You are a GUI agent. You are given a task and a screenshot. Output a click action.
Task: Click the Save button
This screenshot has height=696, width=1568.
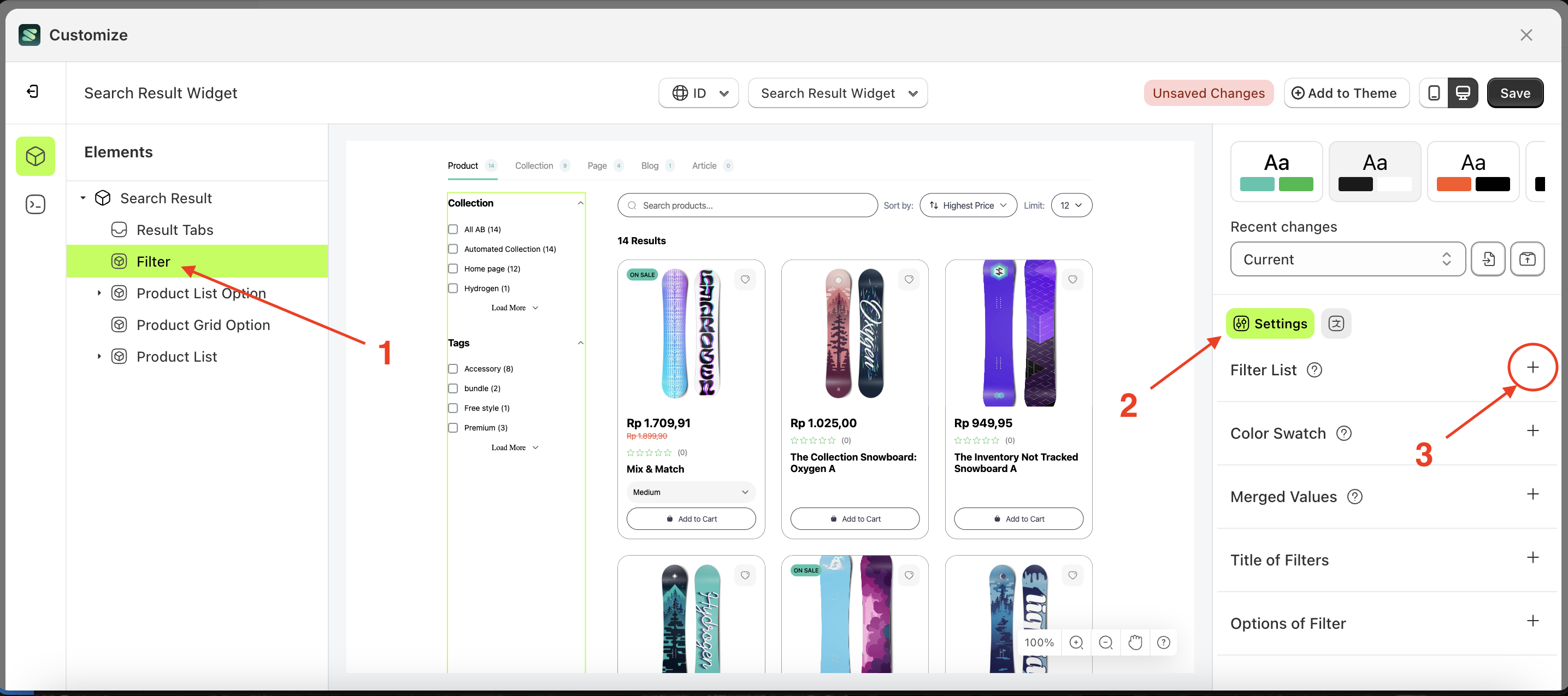click(x=1515, y=92)
